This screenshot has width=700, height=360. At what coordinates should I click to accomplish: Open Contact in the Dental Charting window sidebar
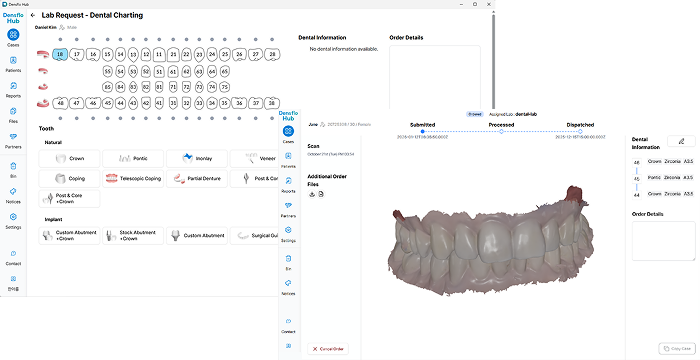(13, 257)
